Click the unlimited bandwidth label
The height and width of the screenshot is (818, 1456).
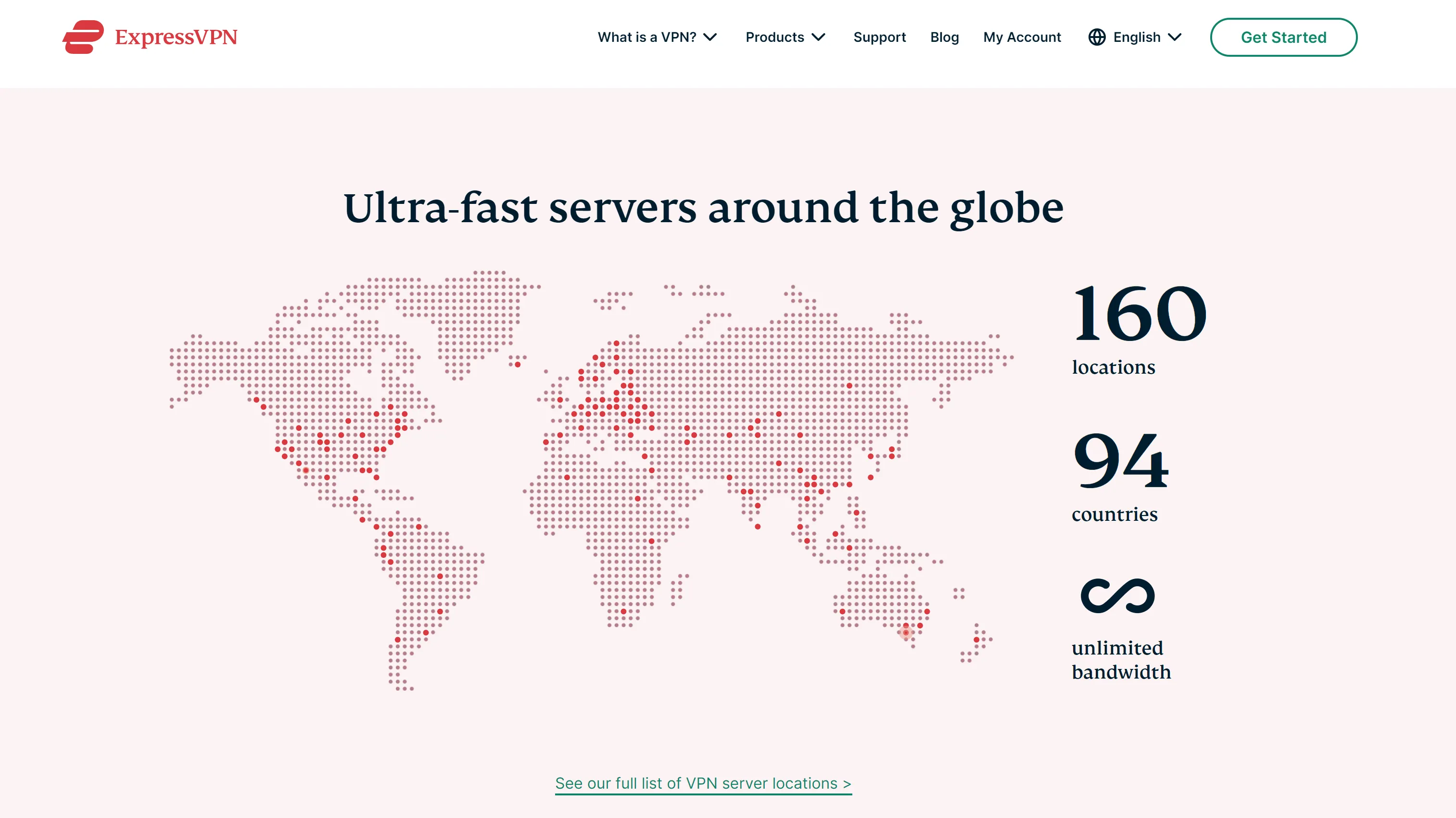[1122, 660]
